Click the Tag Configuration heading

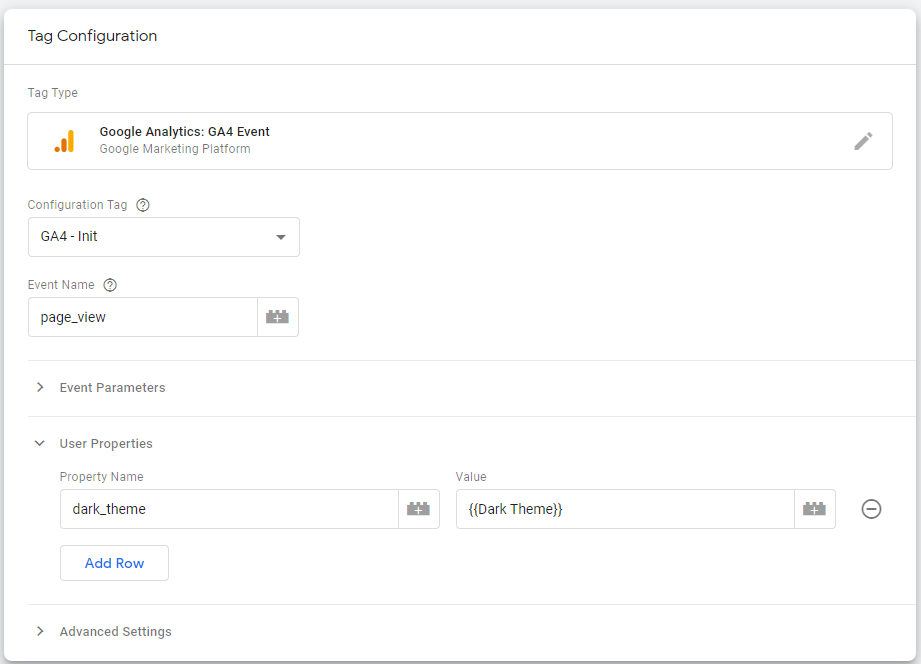coord(92,36)
